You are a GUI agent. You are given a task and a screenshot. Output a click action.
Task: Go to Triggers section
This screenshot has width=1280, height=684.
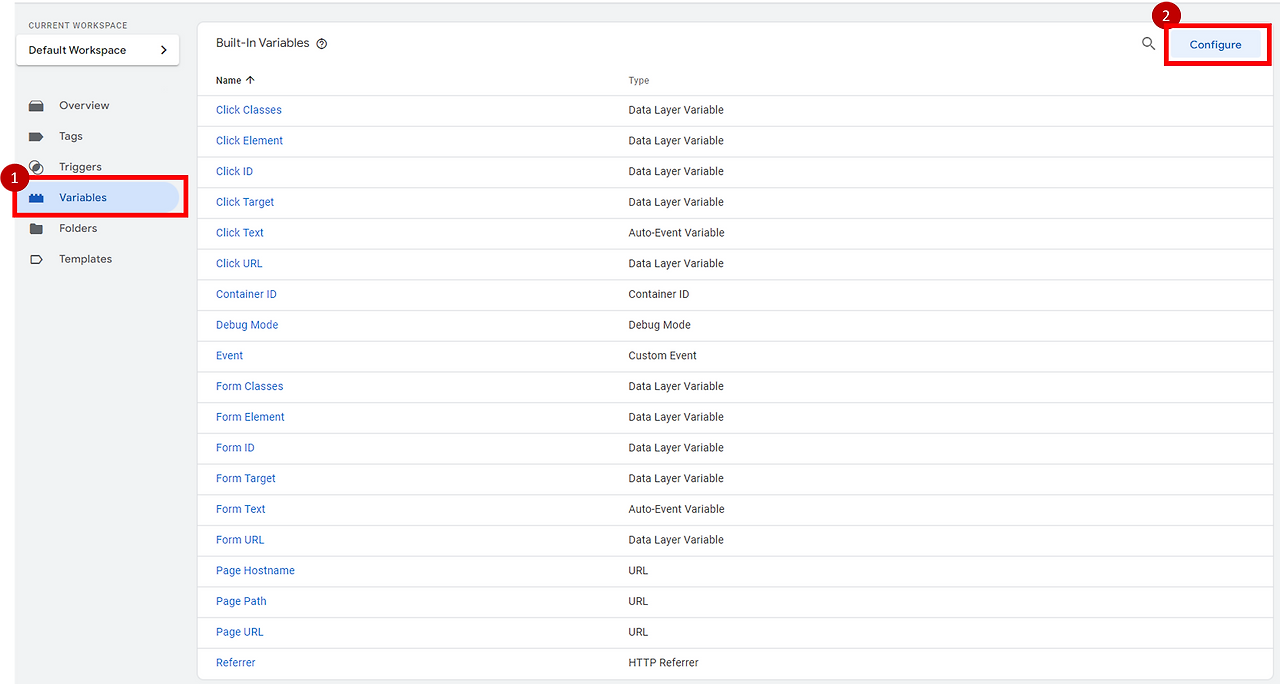[x=80, y=167]
